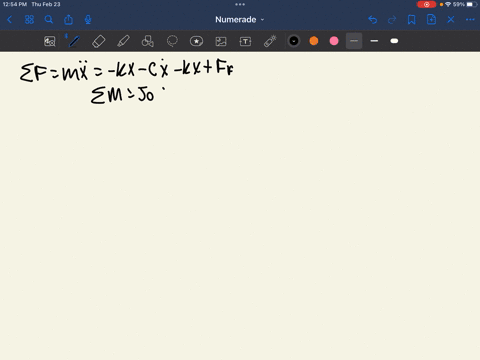Select the Eraser tool
480x360 pixels.
click(x=99, y=41)
